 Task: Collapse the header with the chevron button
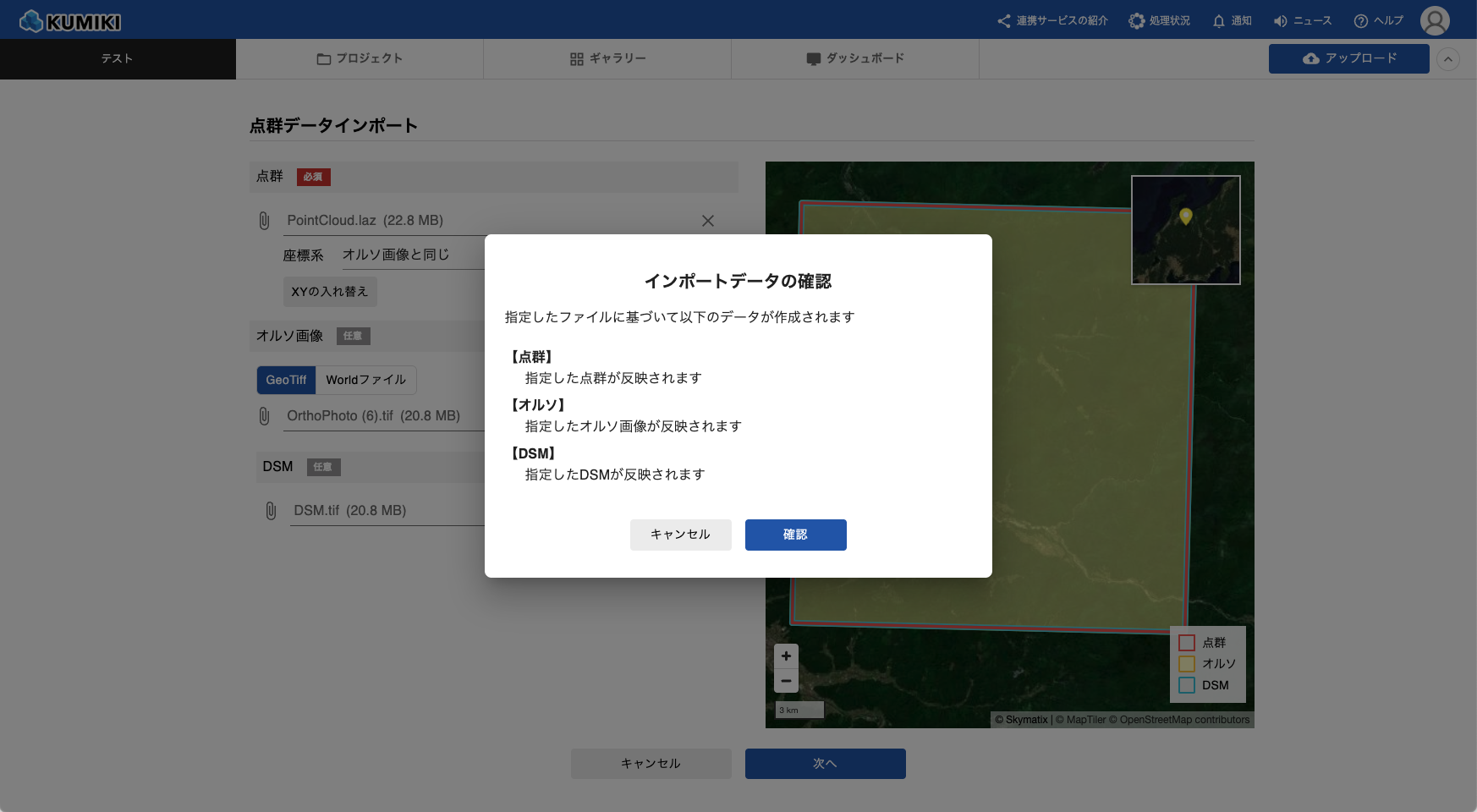tap(1448, 59)
